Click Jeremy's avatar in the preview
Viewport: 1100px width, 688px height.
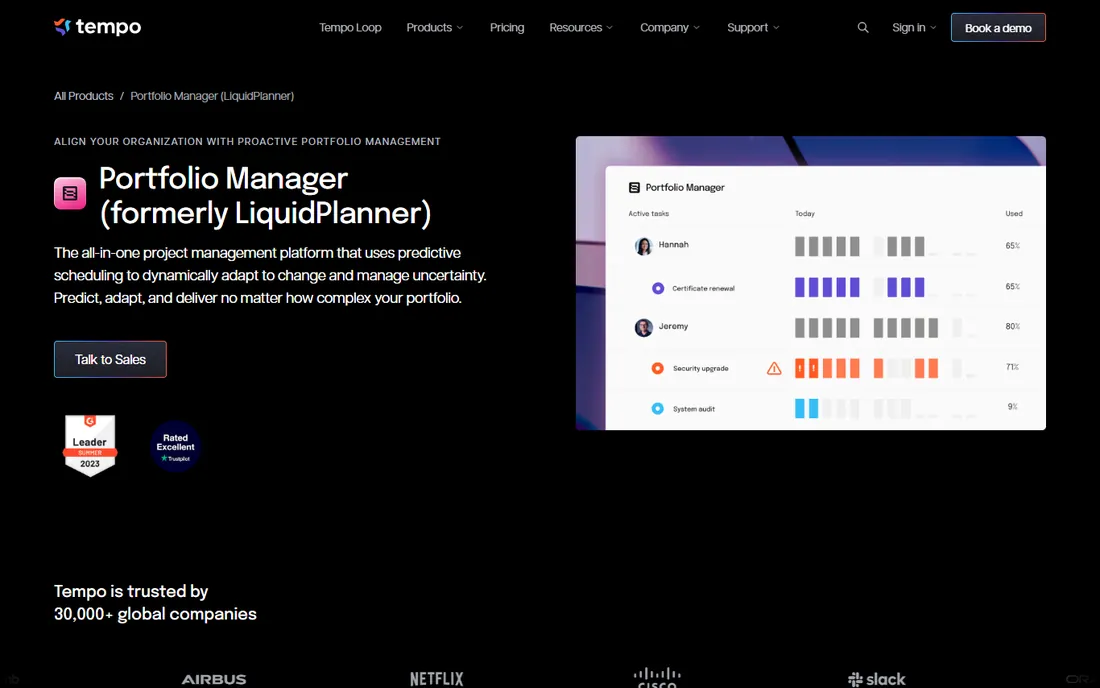pyautogui.click(x=643, y=328)
